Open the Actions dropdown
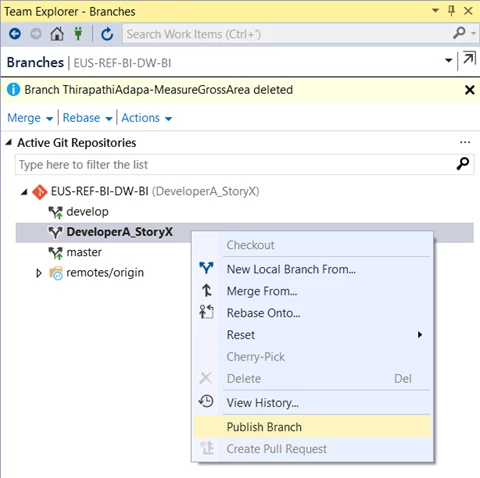The width and height of the screenshot is (480, 478). click(147, 118)
